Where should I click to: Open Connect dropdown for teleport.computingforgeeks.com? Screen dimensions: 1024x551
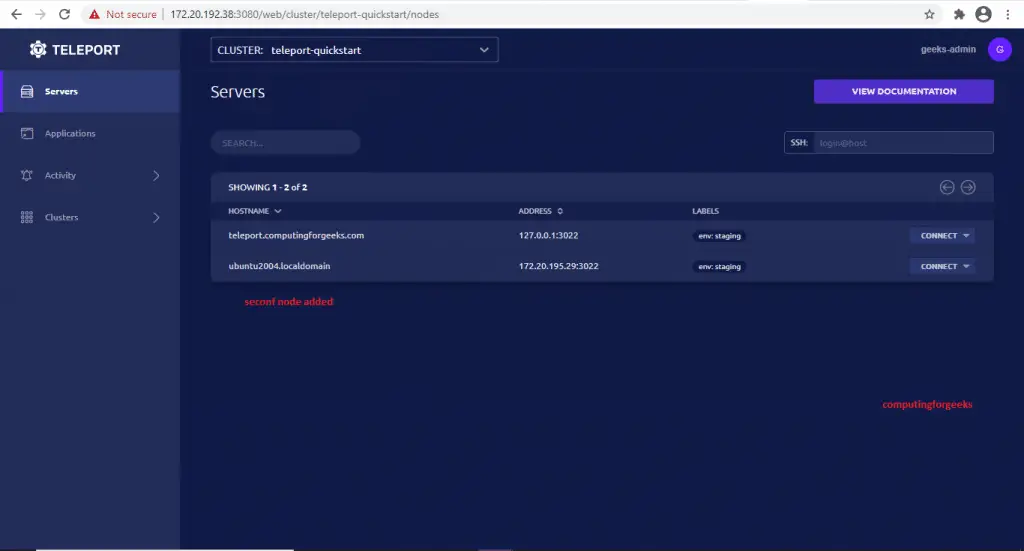click(x=942, y=236)
